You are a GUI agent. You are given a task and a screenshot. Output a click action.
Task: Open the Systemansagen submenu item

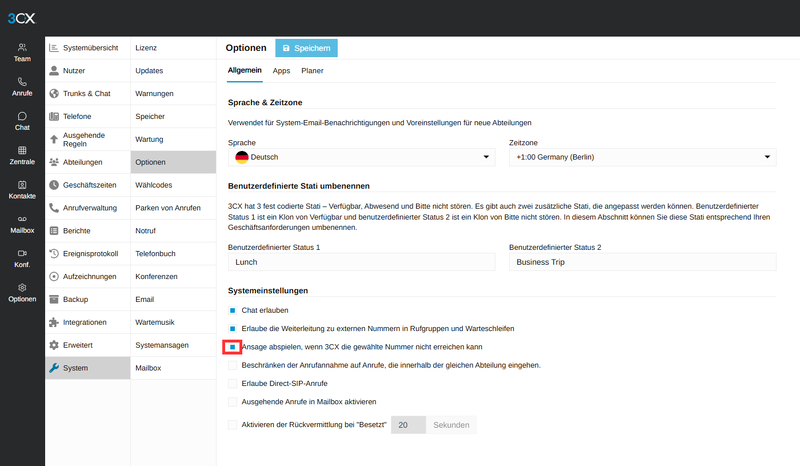(x=173, y=345)
